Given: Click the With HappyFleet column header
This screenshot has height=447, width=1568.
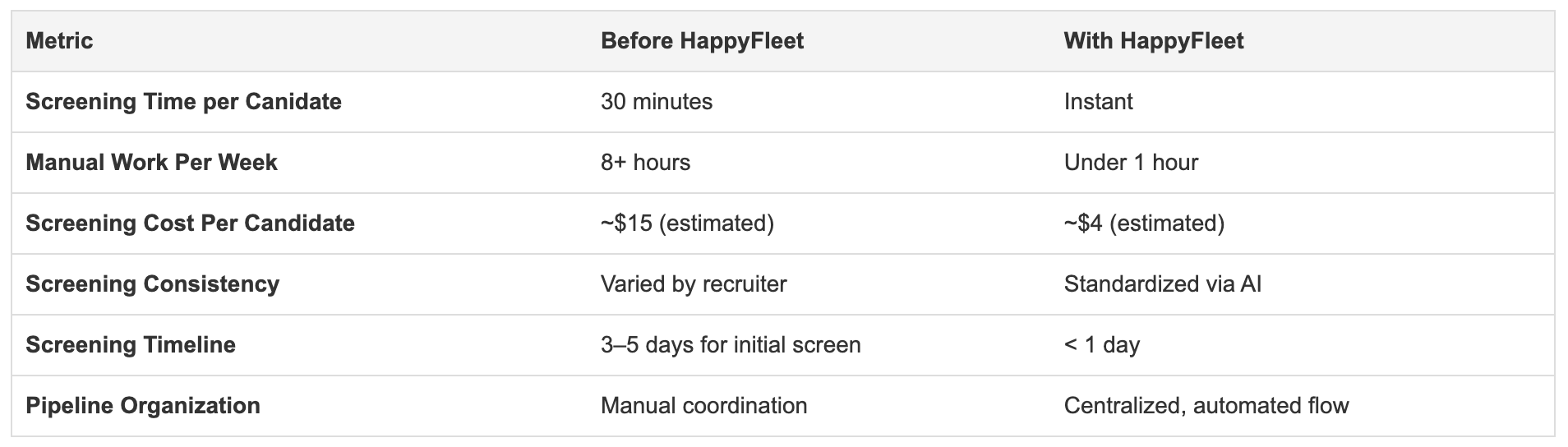Looking at the screenshot, I should point(1153,41).
